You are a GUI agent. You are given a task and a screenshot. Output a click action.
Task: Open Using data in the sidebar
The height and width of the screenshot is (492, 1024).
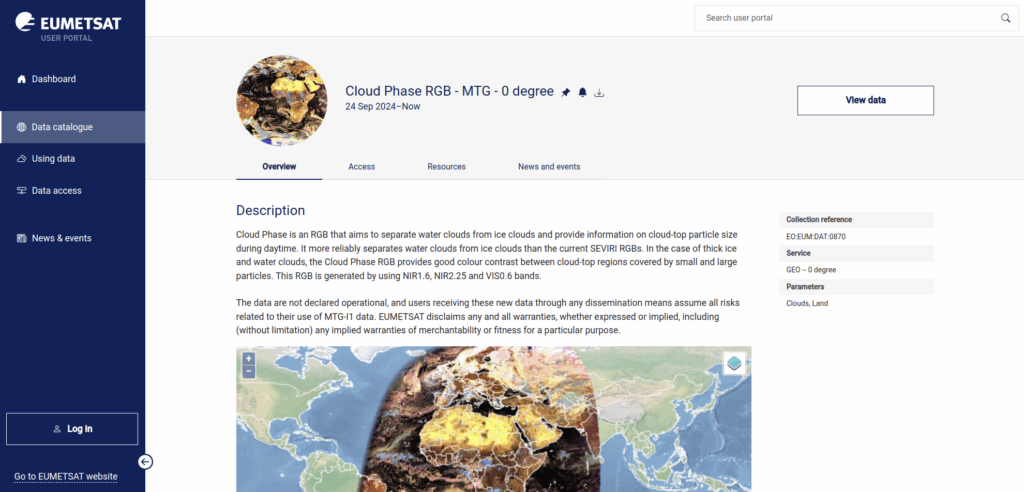point(53,159)
